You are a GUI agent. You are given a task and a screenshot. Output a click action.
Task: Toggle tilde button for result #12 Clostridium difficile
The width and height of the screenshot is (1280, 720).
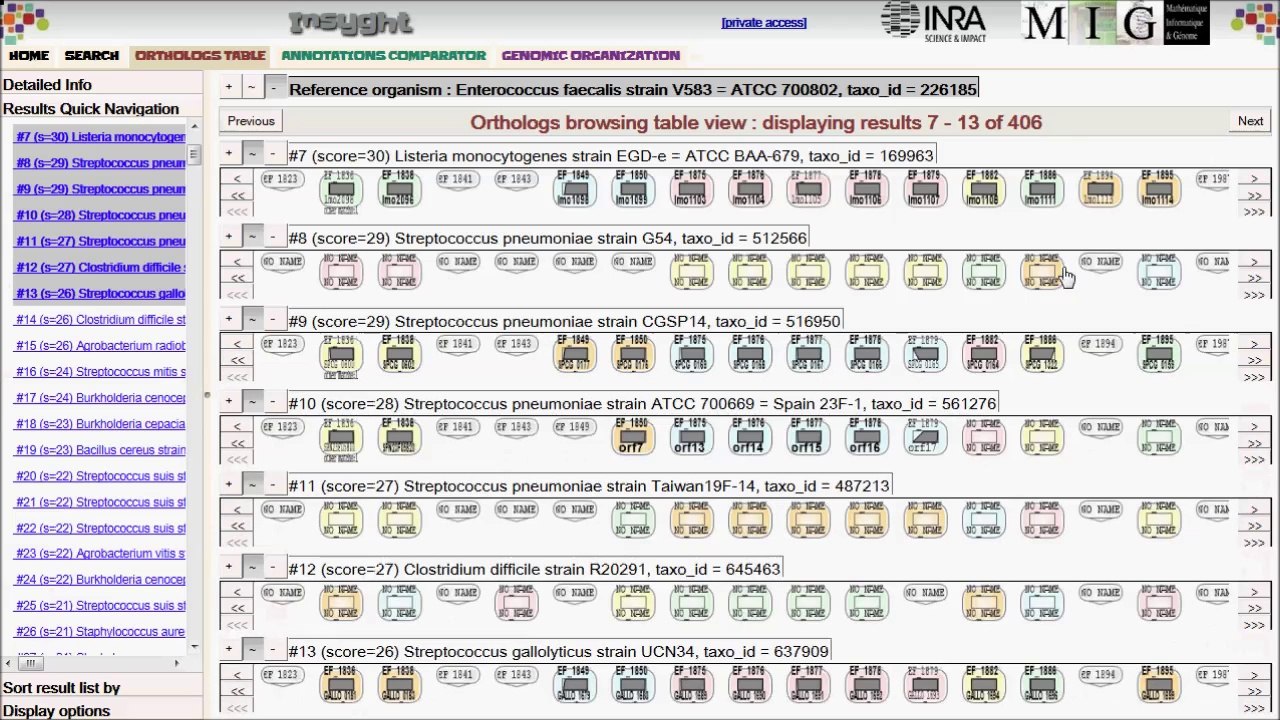(251, 567)
